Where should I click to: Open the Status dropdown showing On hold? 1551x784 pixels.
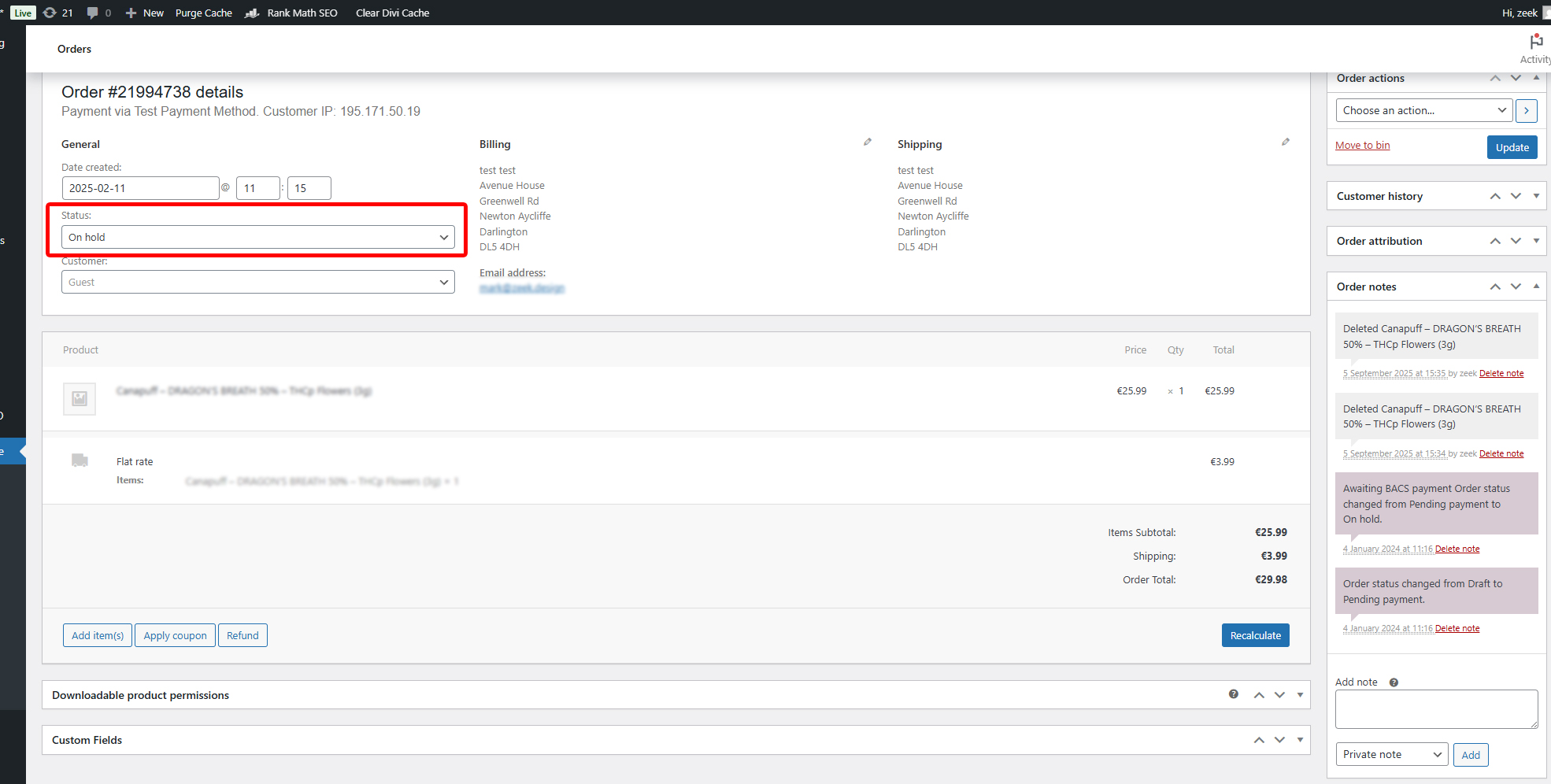[258, 237]
